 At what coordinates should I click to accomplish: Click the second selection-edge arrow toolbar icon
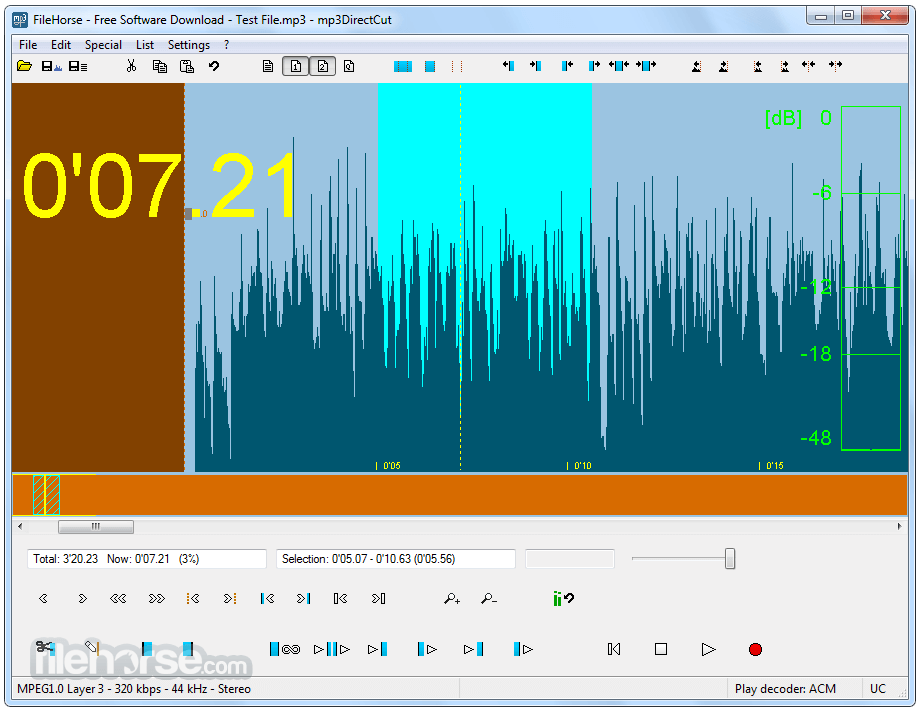click(x=536, y=66)
